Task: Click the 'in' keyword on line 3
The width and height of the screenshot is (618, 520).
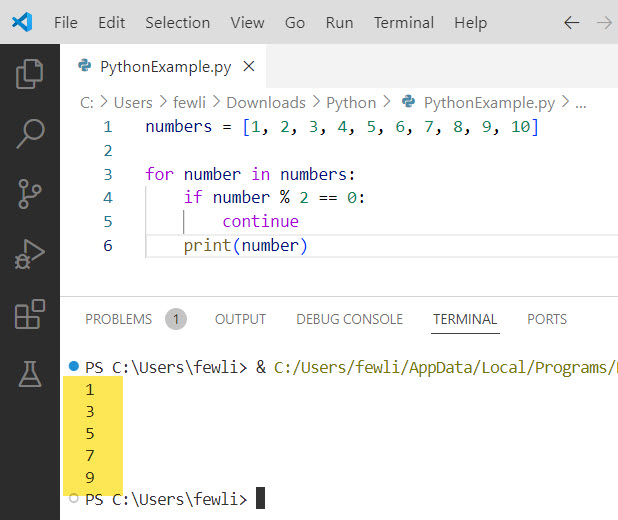Action: [261, 174]
